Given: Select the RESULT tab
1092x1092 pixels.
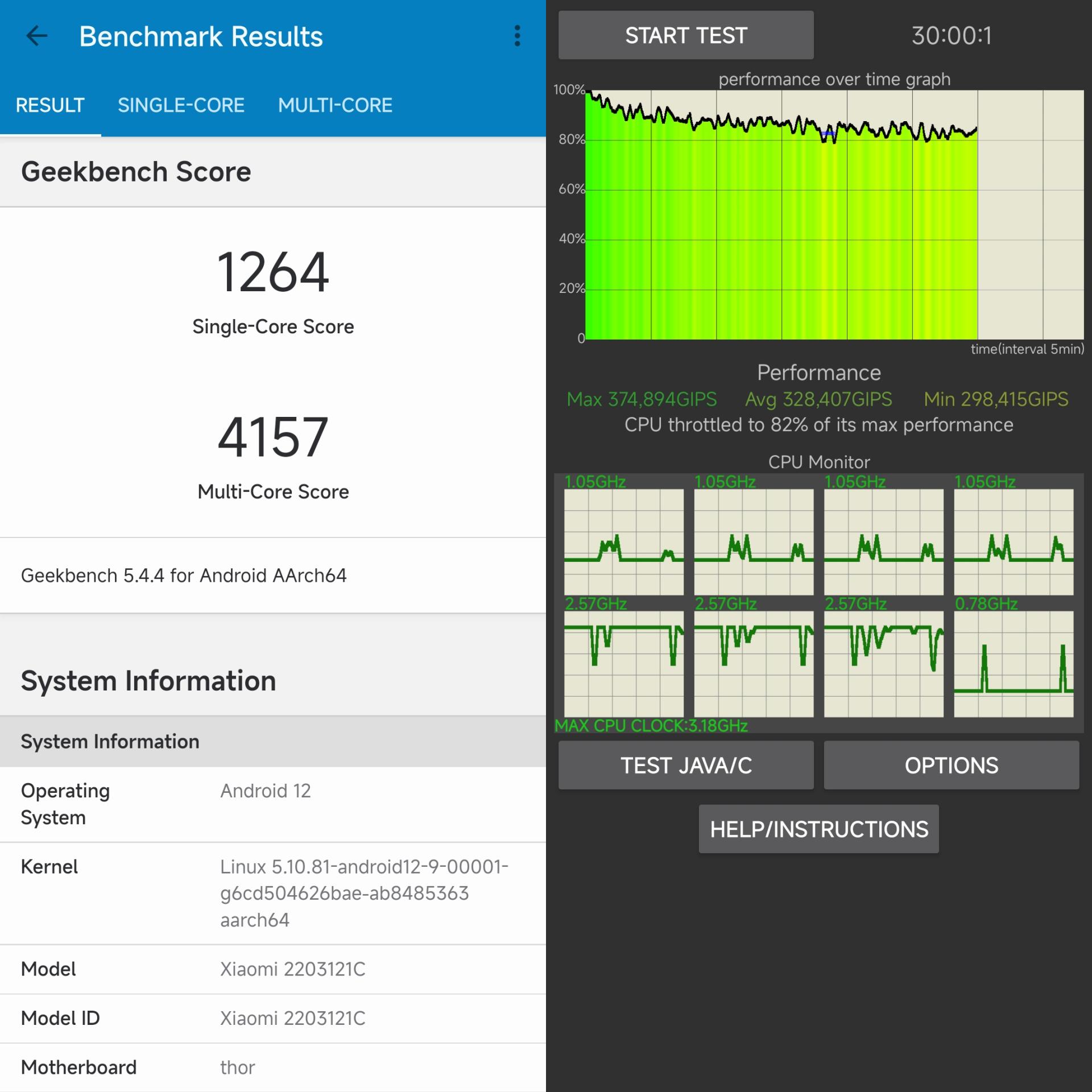Looking at the screenshot, I should (x=50, y=105).
